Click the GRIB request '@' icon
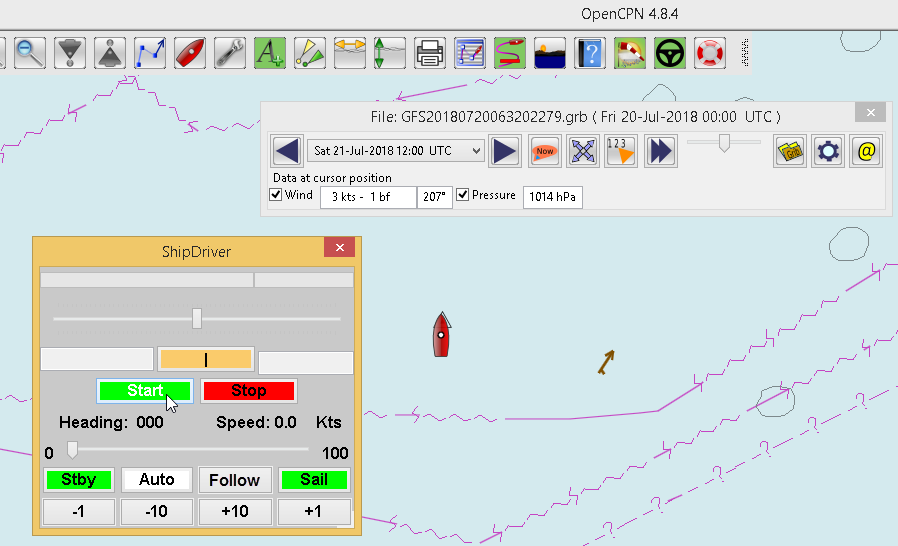Screen dimensions: 898x546 tap(866, 151)
